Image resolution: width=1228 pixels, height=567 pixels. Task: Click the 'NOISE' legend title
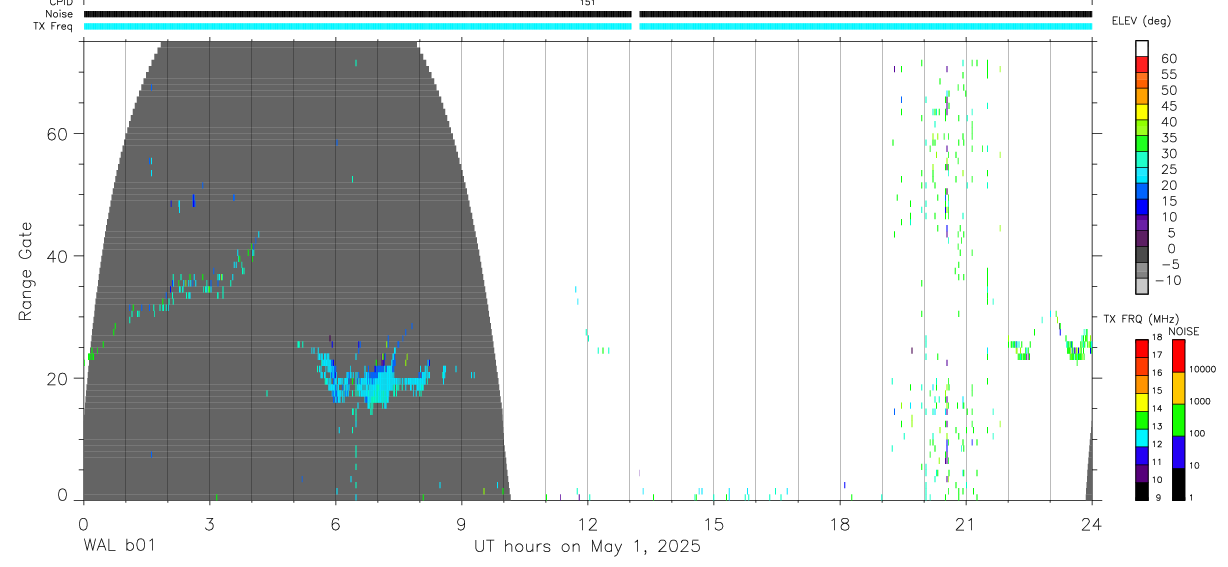(x=1183, y=331)
